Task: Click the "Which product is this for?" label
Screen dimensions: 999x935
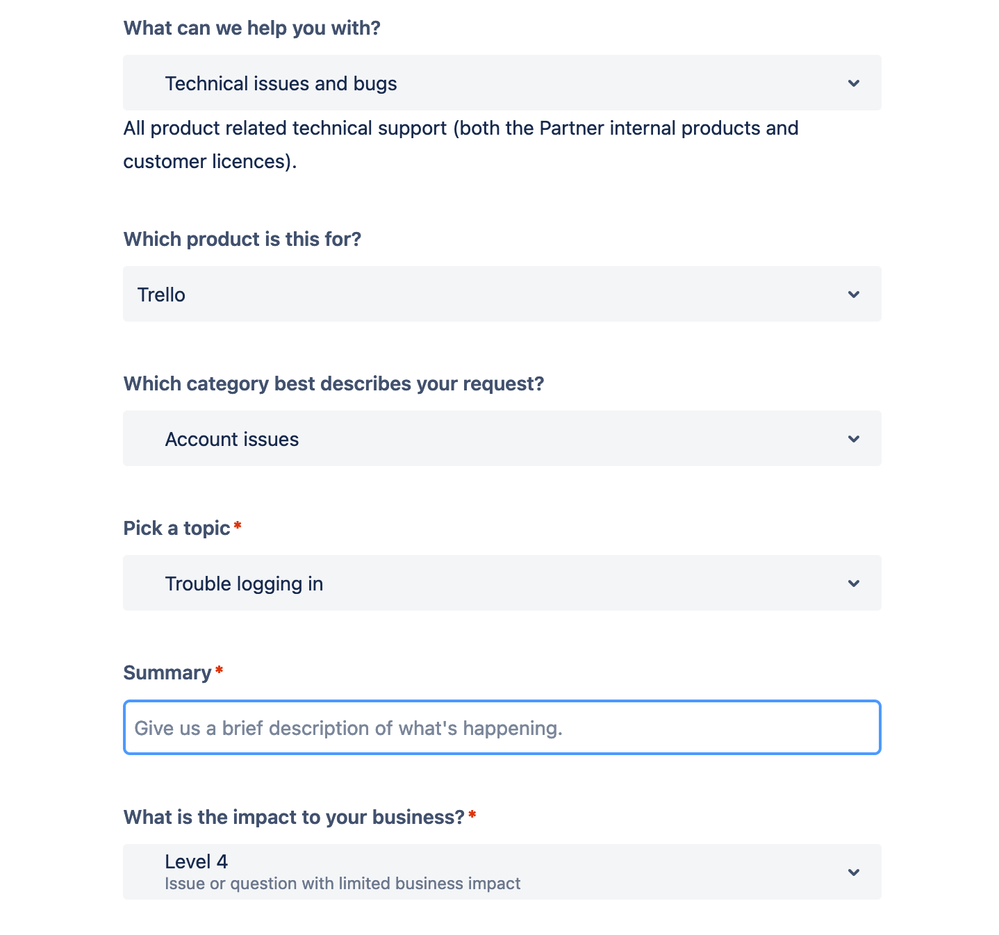Action: [241, 239]
